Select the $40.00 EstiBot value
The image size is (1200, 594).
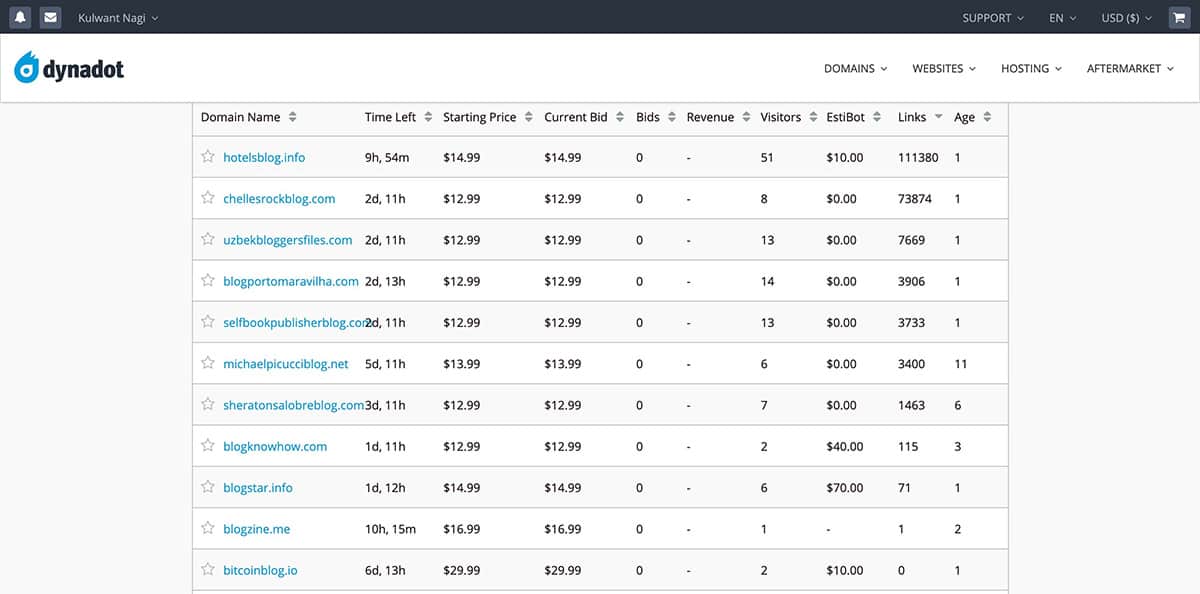coord(845,447)
